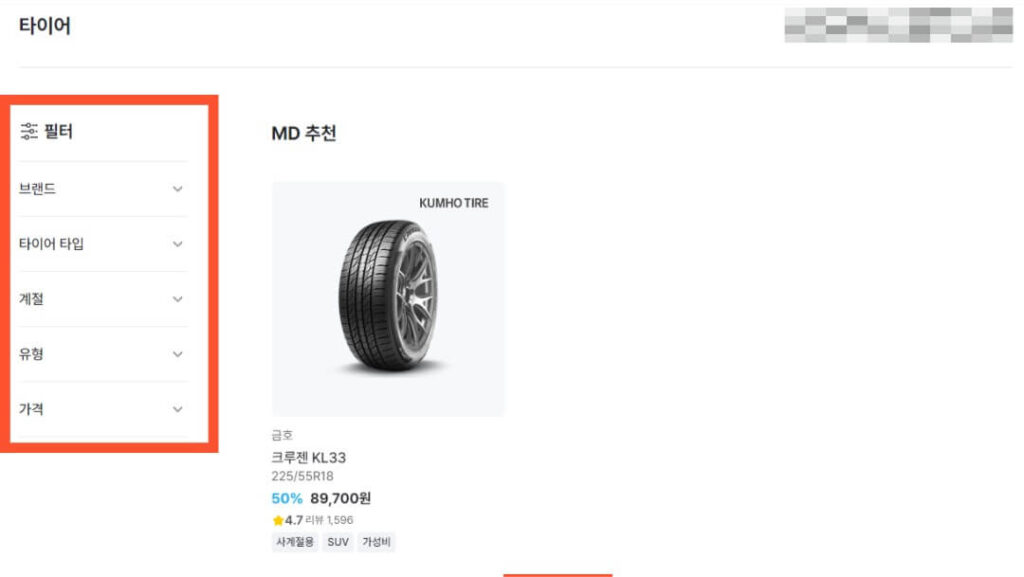Select the 가격 filter row label
The height and width of the screenshot is (577, 1024).
[x=31, y=410]
